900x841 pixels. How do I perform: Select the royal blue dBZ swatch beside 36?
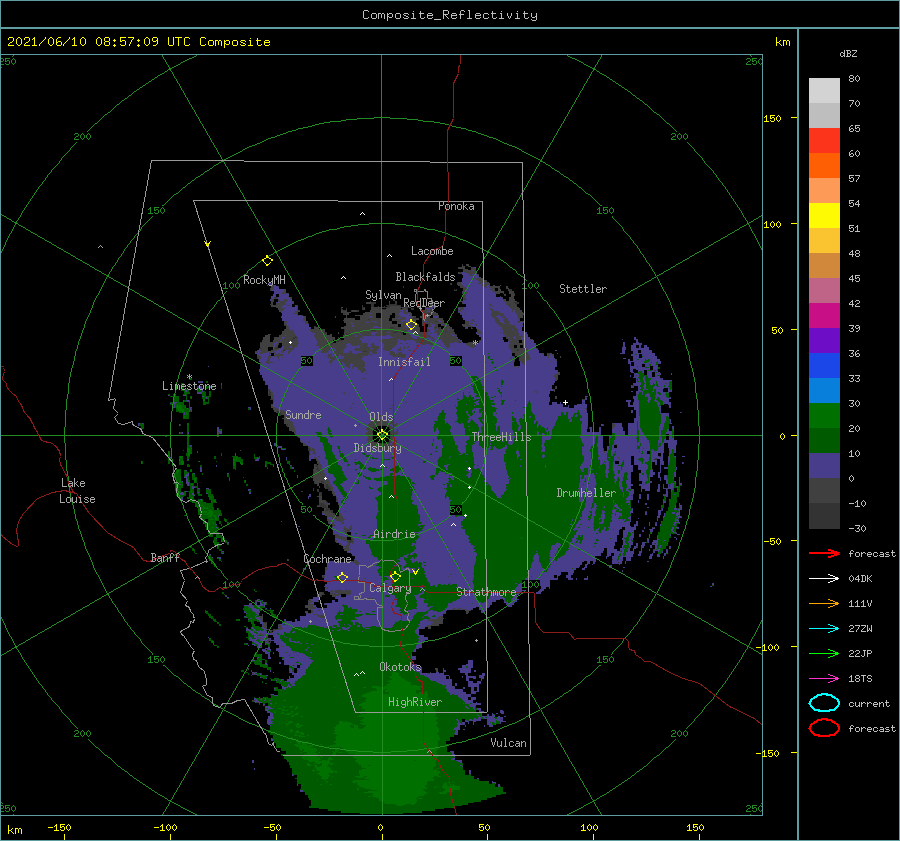824,366
